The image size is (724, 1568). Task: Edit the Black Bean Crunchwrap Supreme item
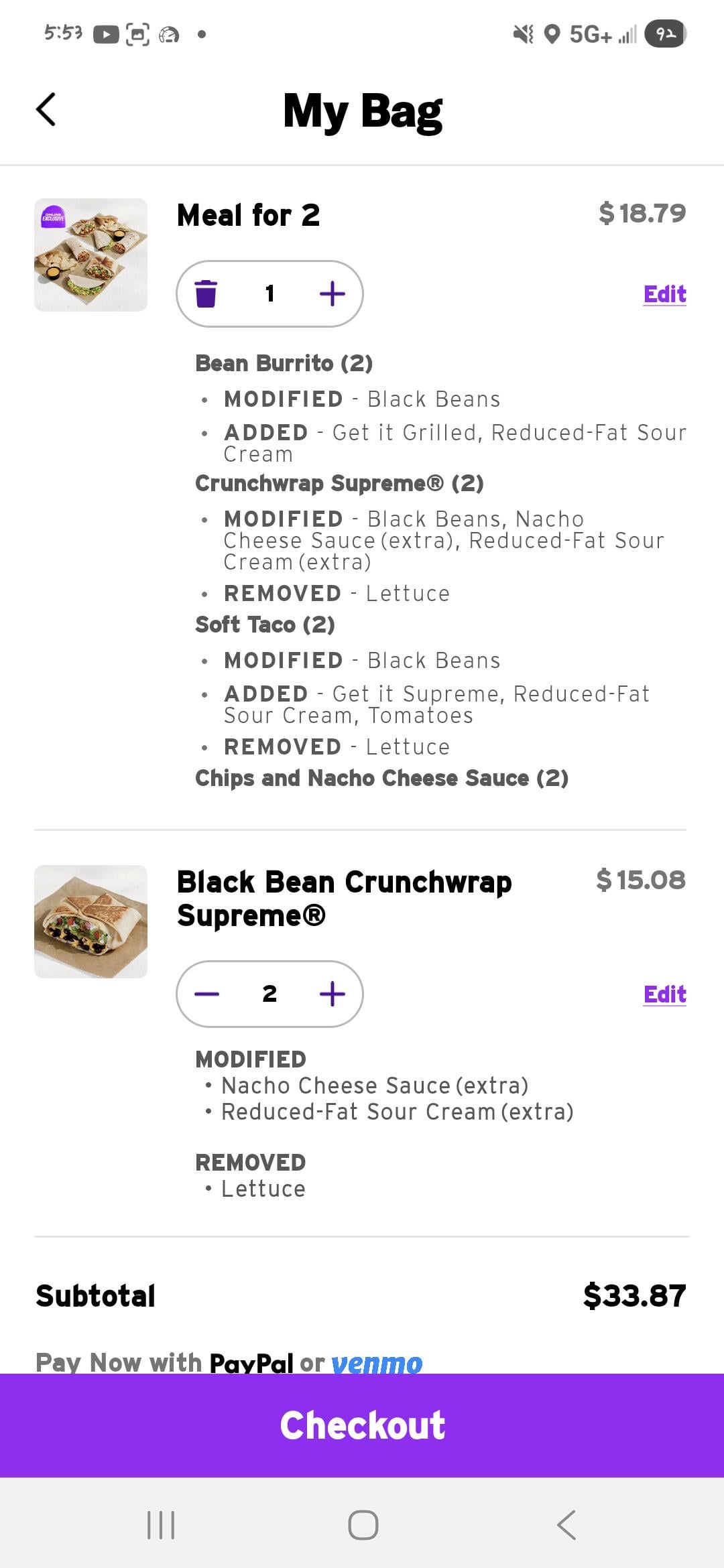click(x=664, y=994)
